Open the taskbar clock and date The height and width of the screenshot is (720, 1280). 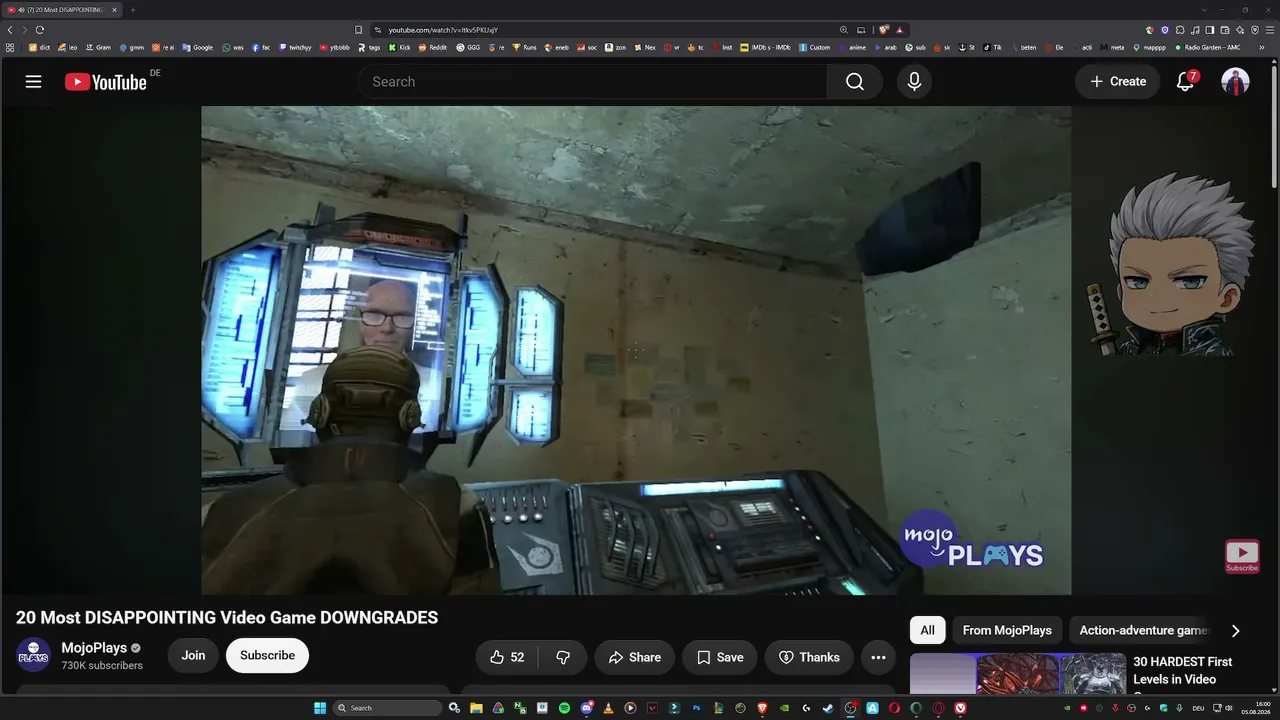tap(1255, 708)
